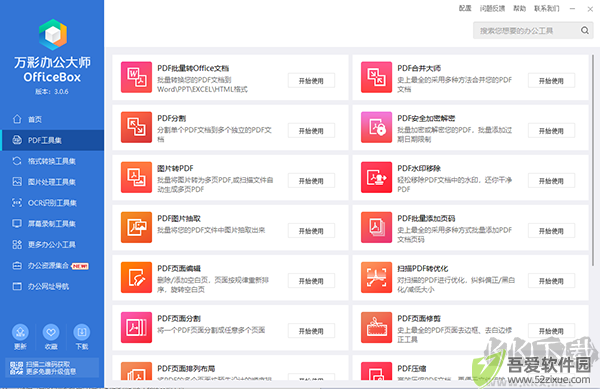Image resolution: width=600 pixels, height=389 pixels.
Task: Open the PDF页面编辑 icon
Action: point(136,278)
